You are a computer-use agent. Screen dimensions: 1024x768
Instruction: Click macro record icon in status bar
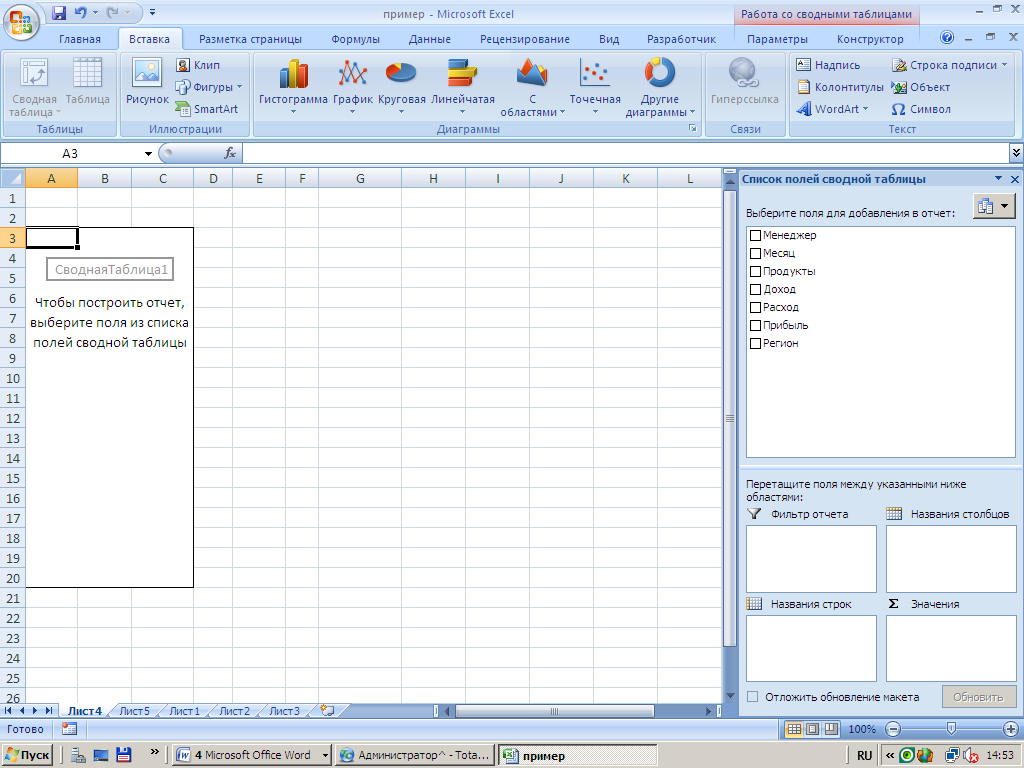(69, 729)
